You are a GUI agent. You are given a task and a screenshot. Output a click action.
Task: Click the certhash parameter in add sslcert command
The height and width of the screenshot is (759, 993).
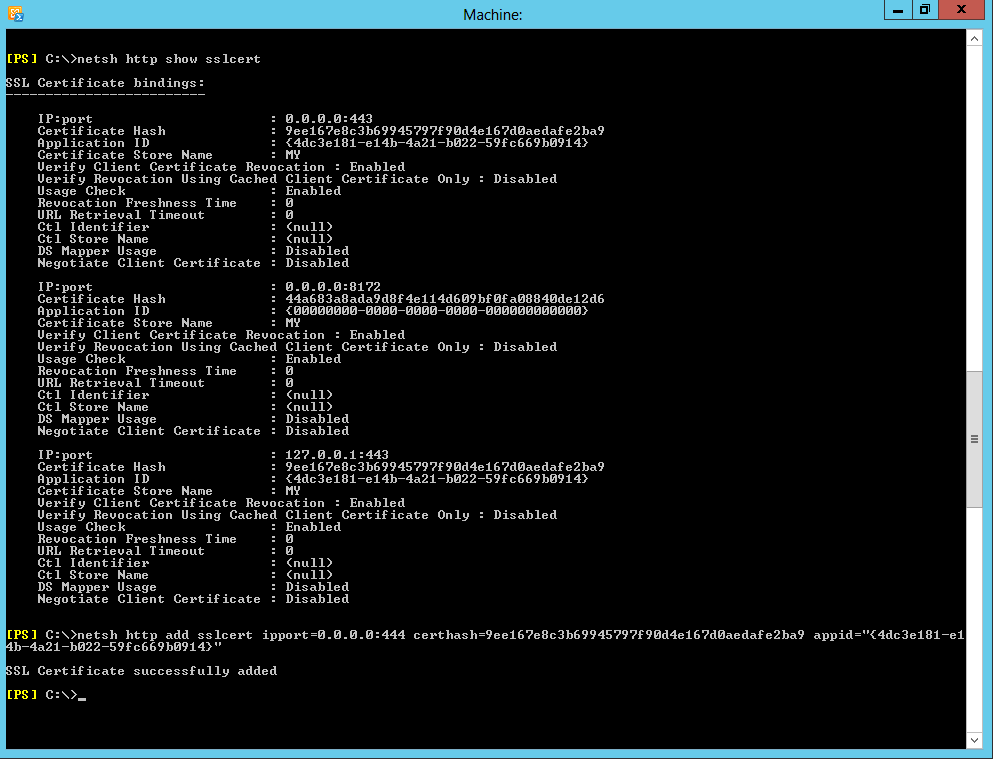tap(609, 635)
